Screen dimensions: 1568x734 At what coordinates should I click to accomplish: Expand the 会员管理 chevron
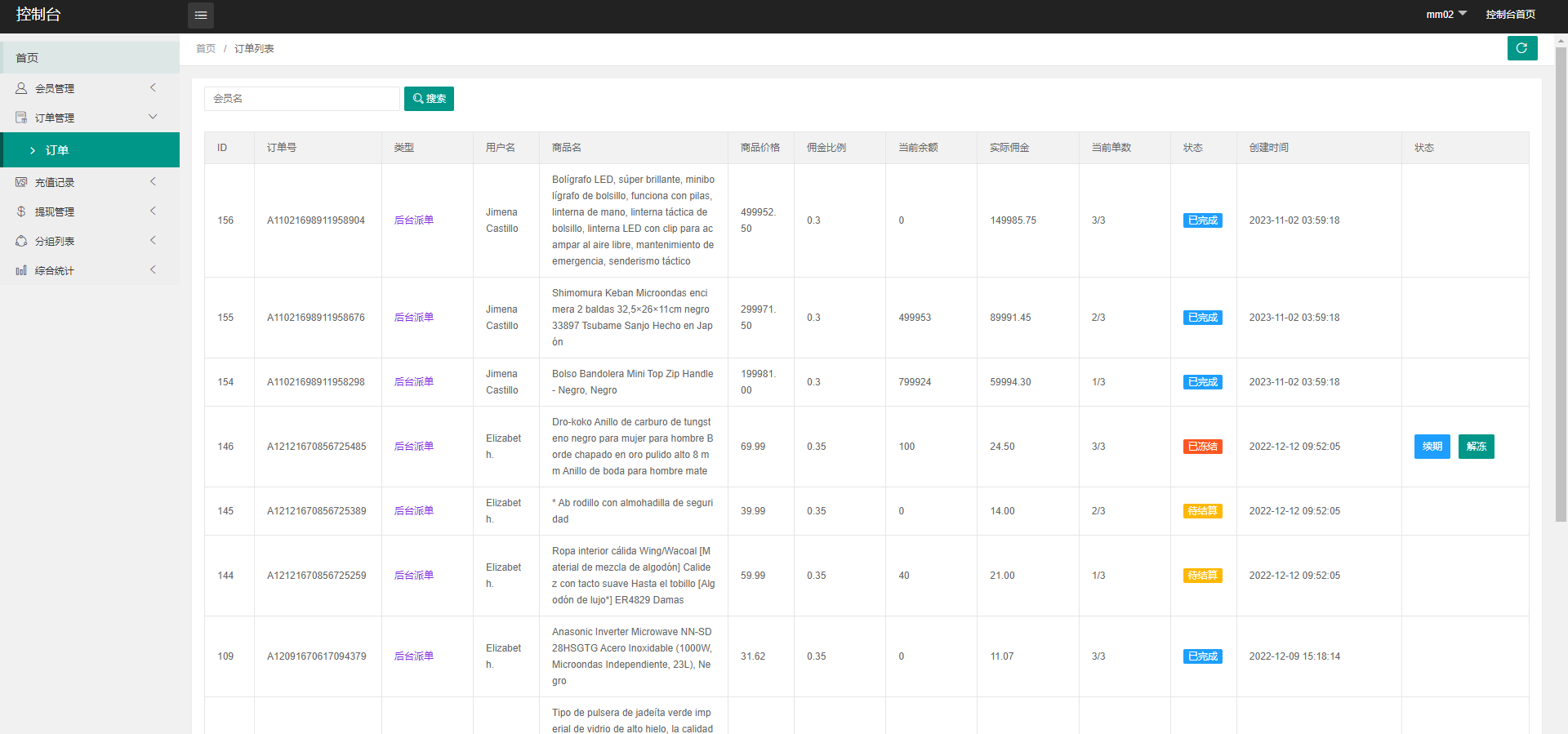(x=153, y=87)
